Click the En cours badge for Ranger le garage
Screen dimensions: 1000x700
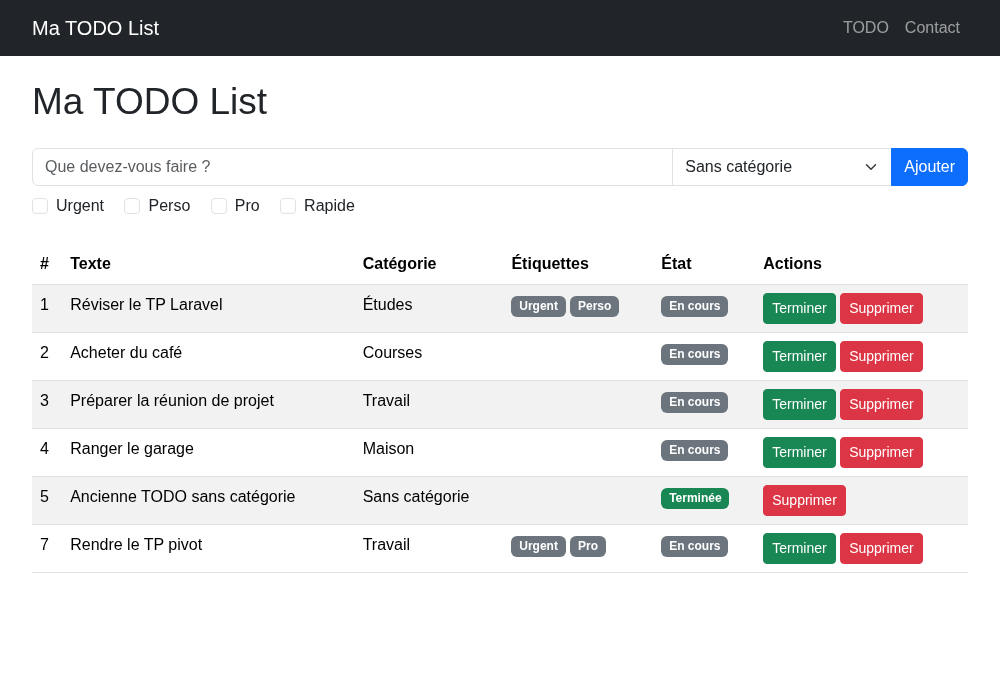point(695,450)
